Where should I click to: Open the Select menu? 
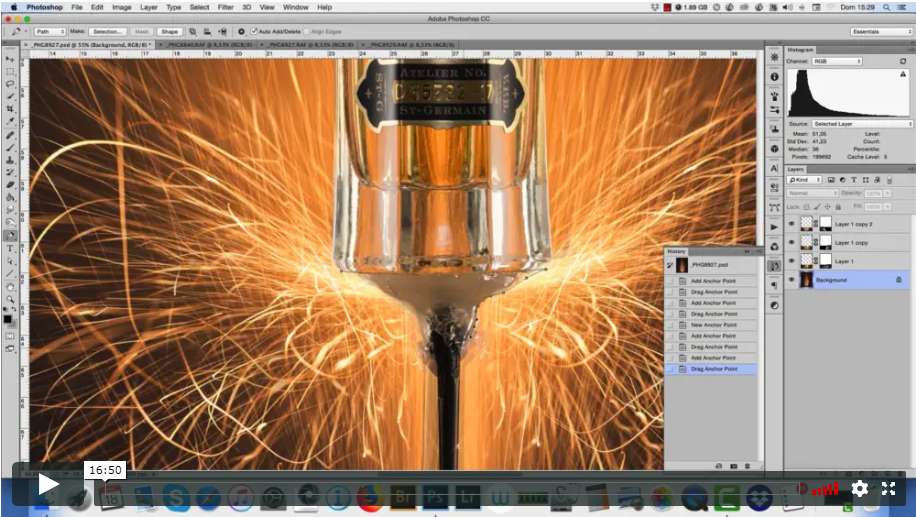point(199,7)
